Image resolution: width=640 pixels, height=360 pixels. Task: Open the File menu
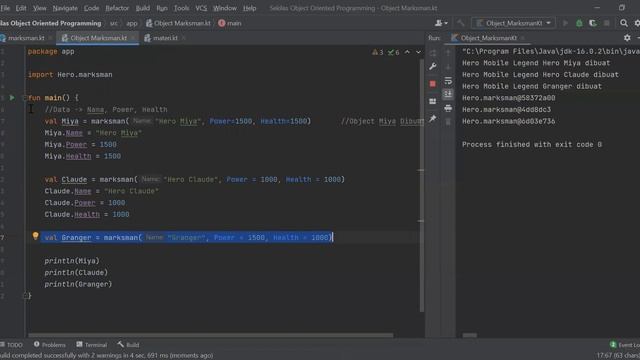[x=5, y=8]
